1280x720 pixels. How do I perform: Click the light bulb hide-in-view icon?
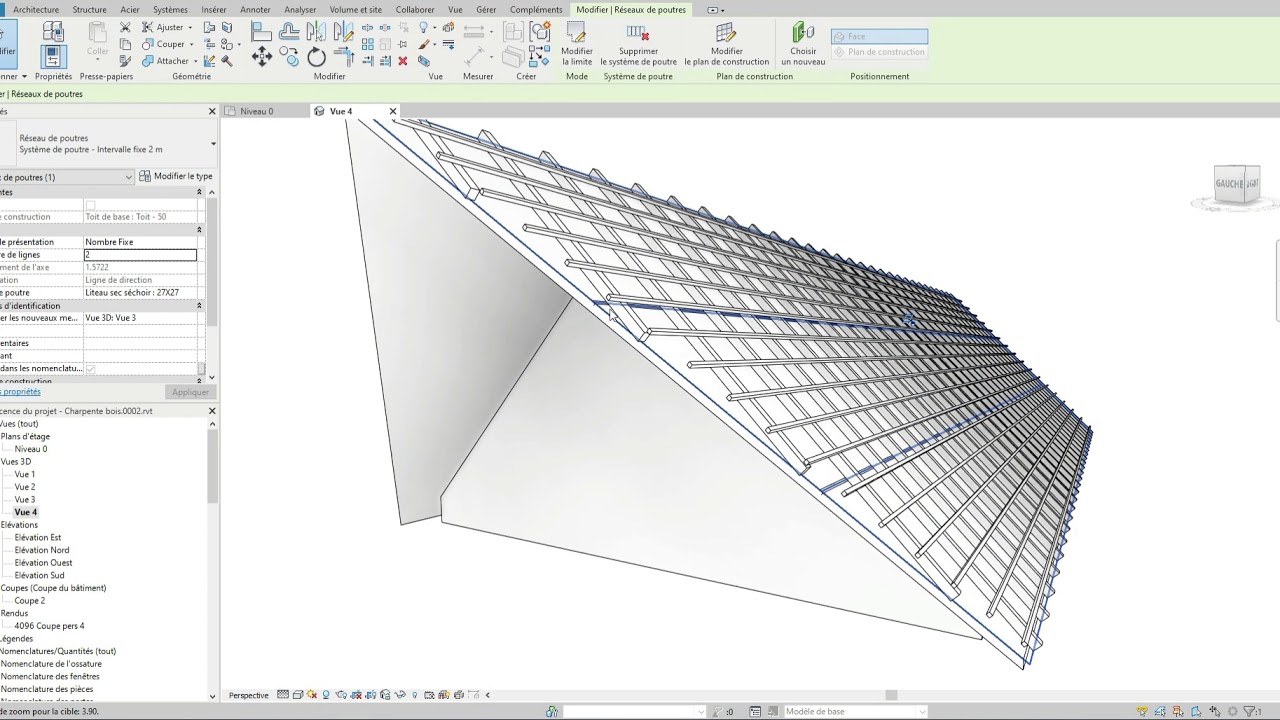coord(425,27)
